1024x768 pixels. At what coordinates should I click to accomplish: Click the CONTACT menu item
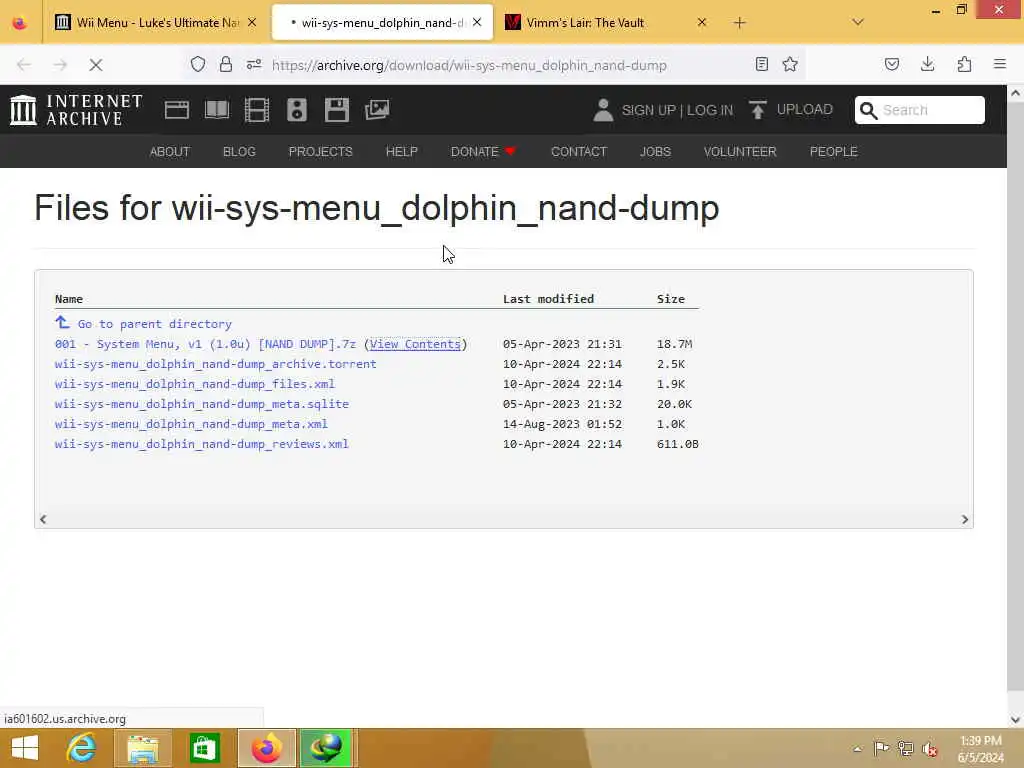[x=579, y=152]
